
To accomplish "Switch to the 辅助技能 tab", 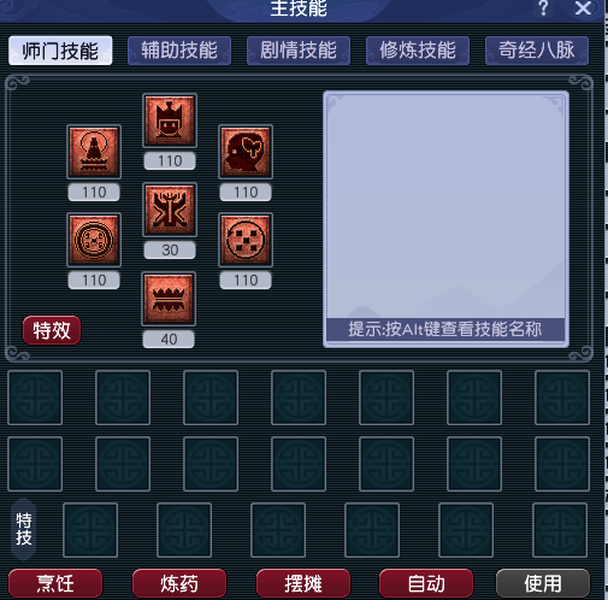I will (179, 50).
